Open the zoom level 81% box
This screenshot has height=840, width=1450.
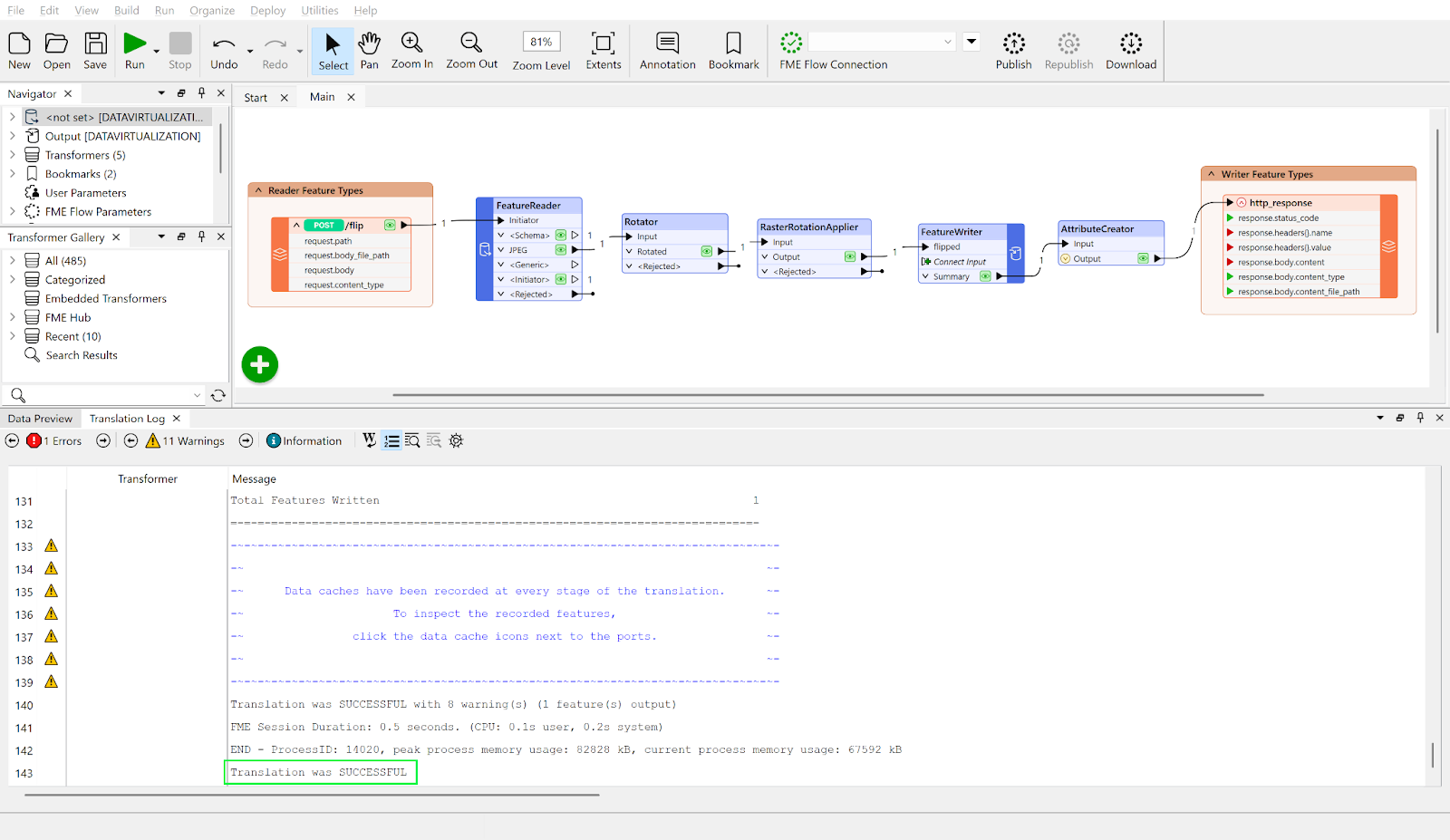click(541, 42)
